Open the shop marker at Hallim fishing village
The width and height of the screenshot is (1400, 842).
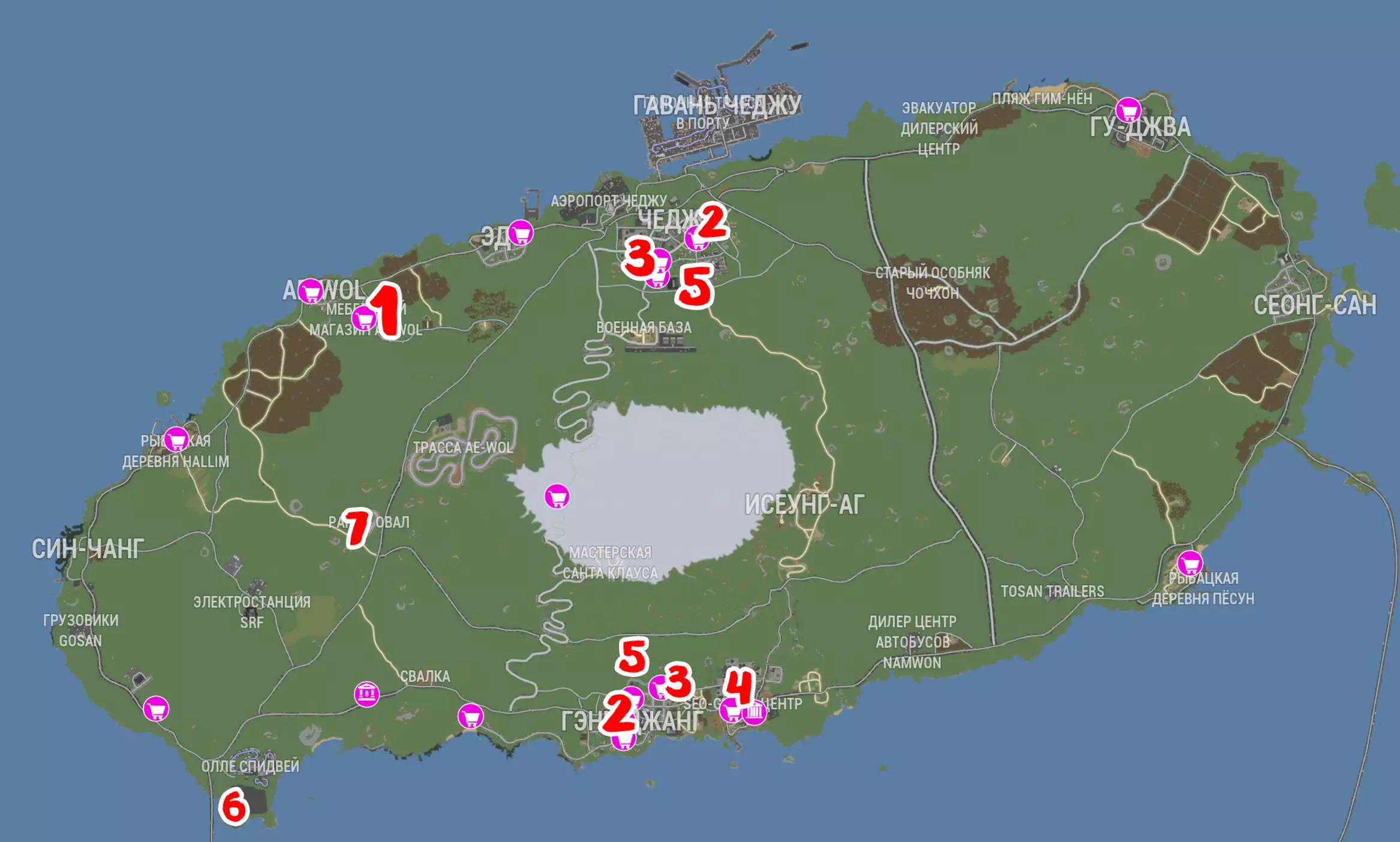(x=176, y=440)
